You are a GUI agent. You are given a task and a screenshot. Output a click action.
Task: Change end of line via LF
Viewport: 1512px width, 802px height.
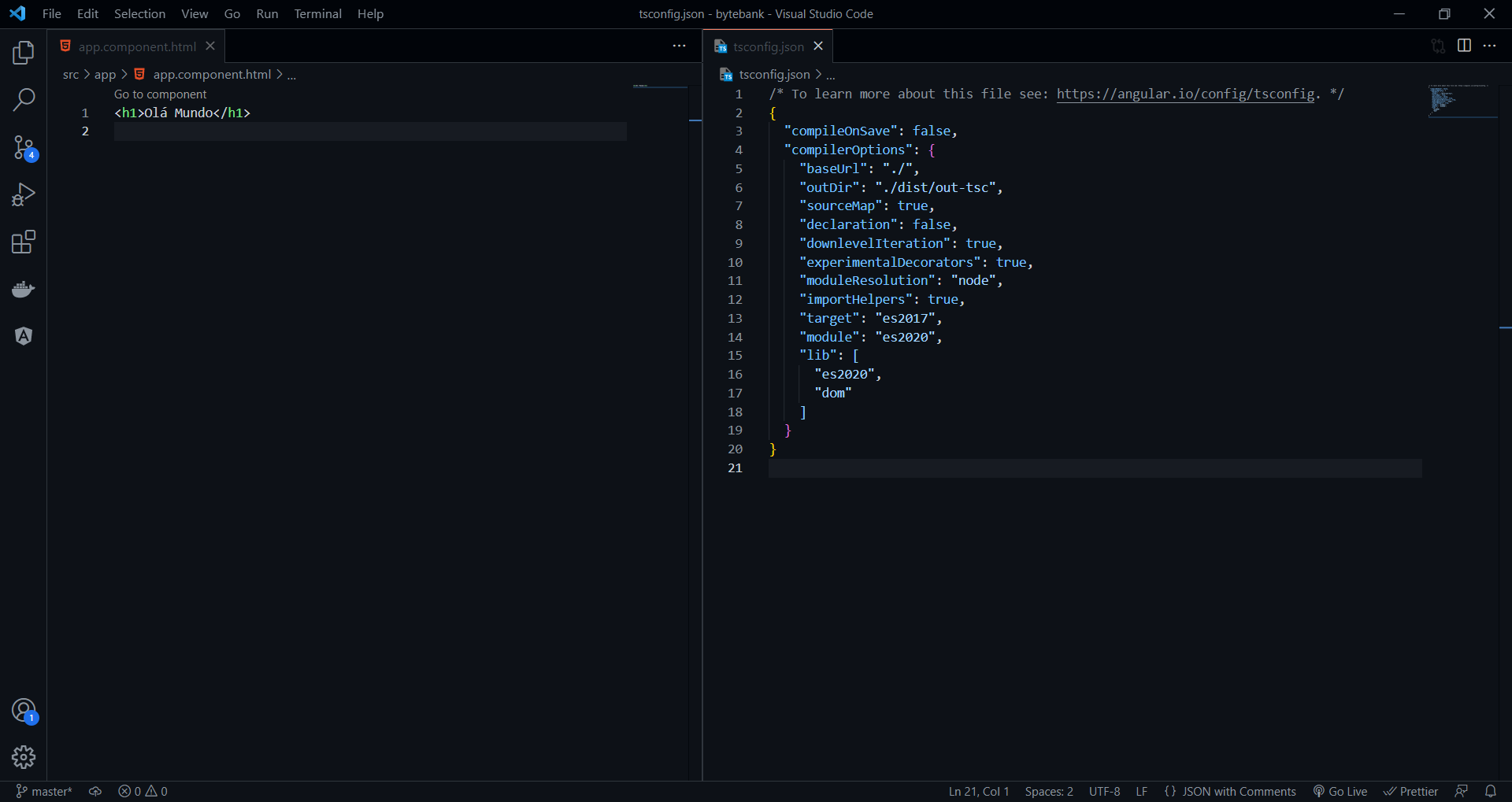1141,791
